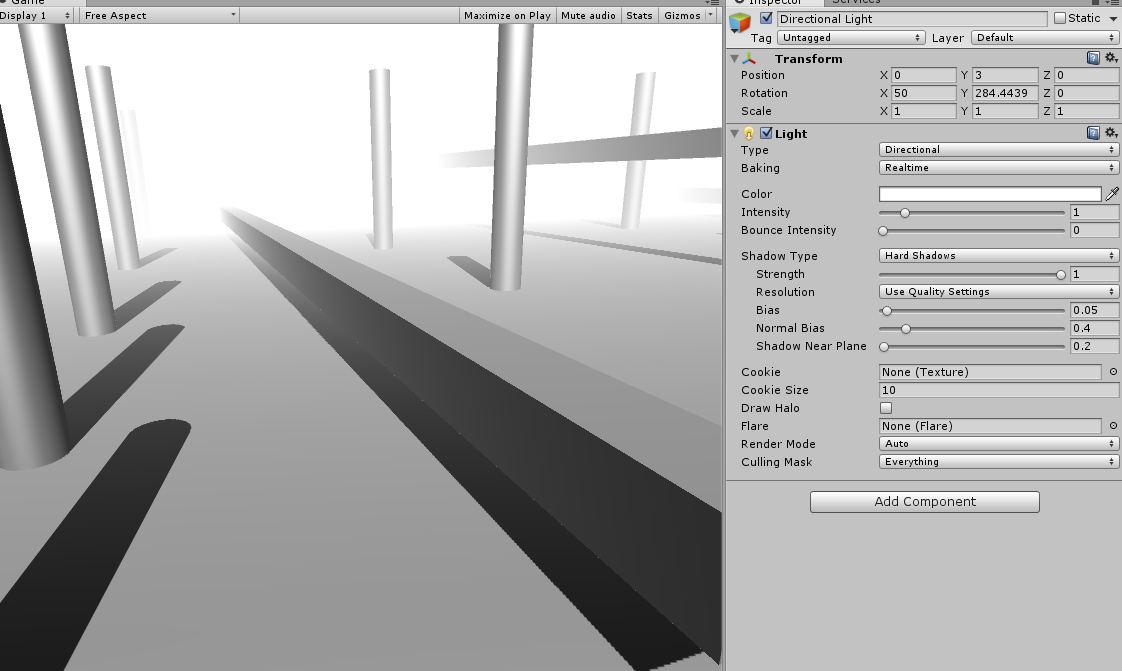Pick color with the eyedropper icon

coord(1112,194)
